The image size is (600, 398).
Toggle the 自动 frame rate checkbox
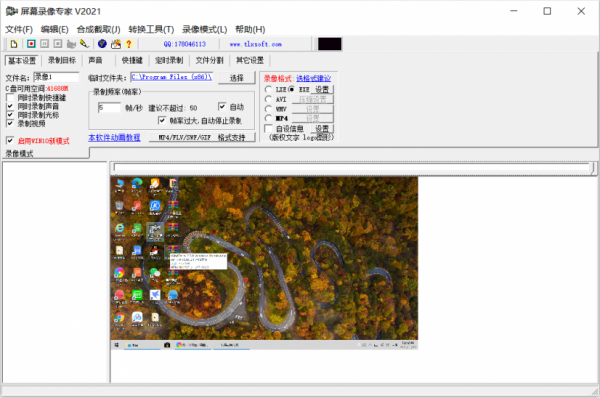point(222,106)
